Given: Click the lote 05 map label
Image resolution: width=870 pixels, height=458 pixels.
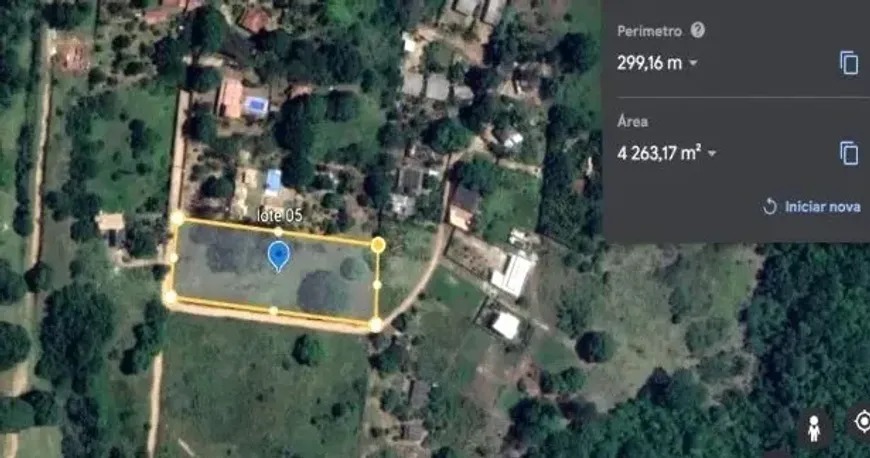Looking at the screenshot, I should tap(280, 215).
